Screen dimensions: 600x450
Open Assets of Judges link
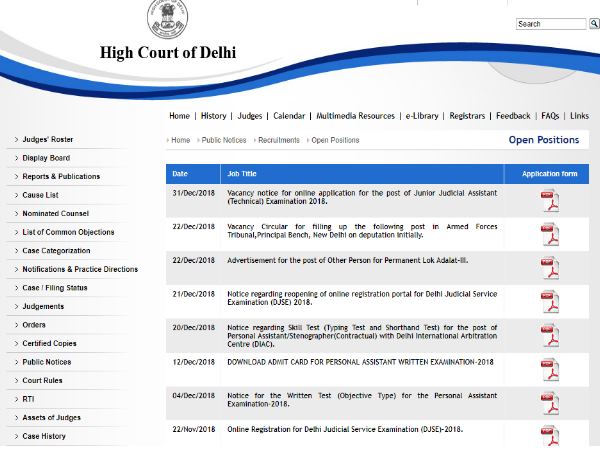click(52, 417)
